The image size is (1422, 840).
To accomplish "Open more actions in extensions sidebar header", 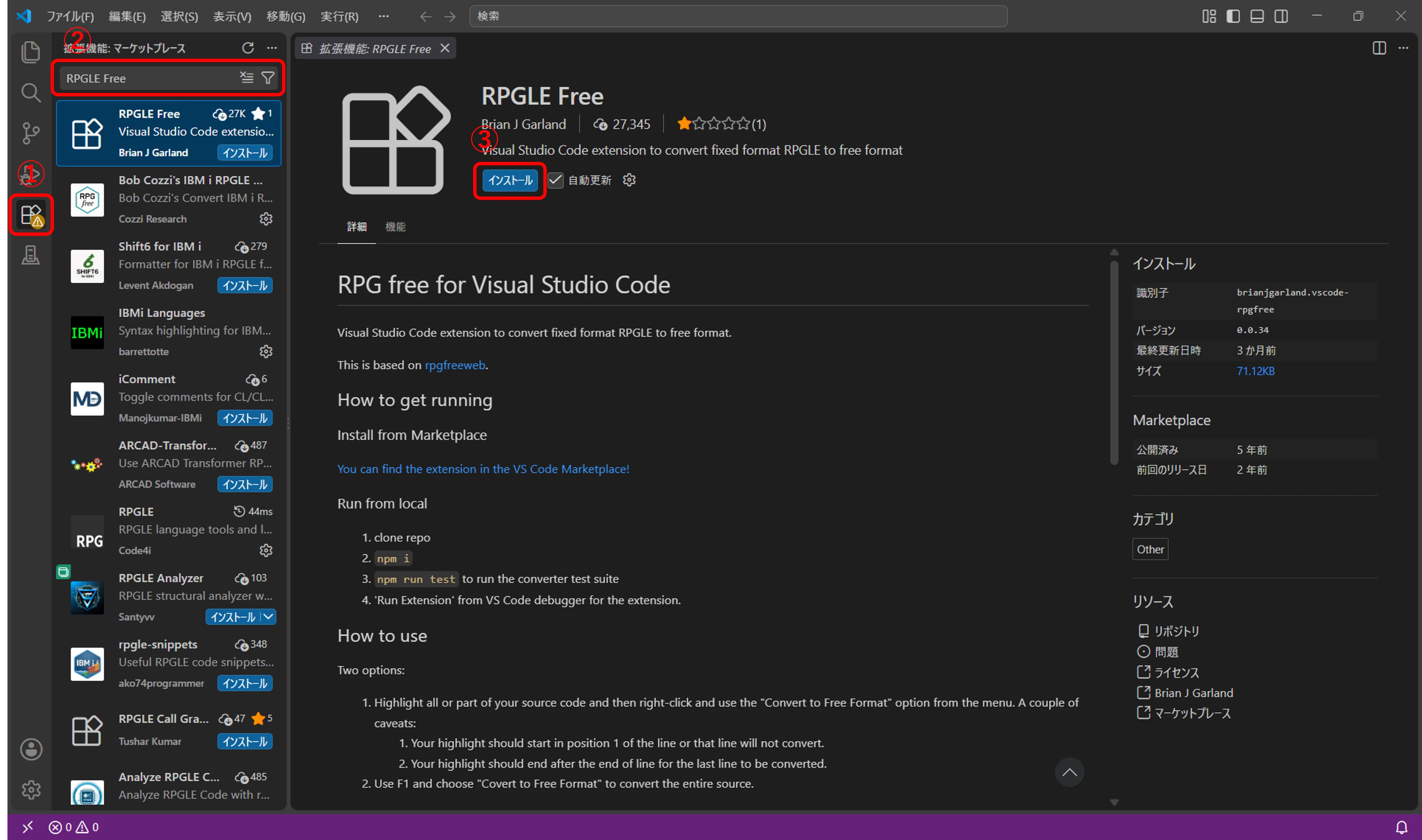I will (x=272, y=48).
